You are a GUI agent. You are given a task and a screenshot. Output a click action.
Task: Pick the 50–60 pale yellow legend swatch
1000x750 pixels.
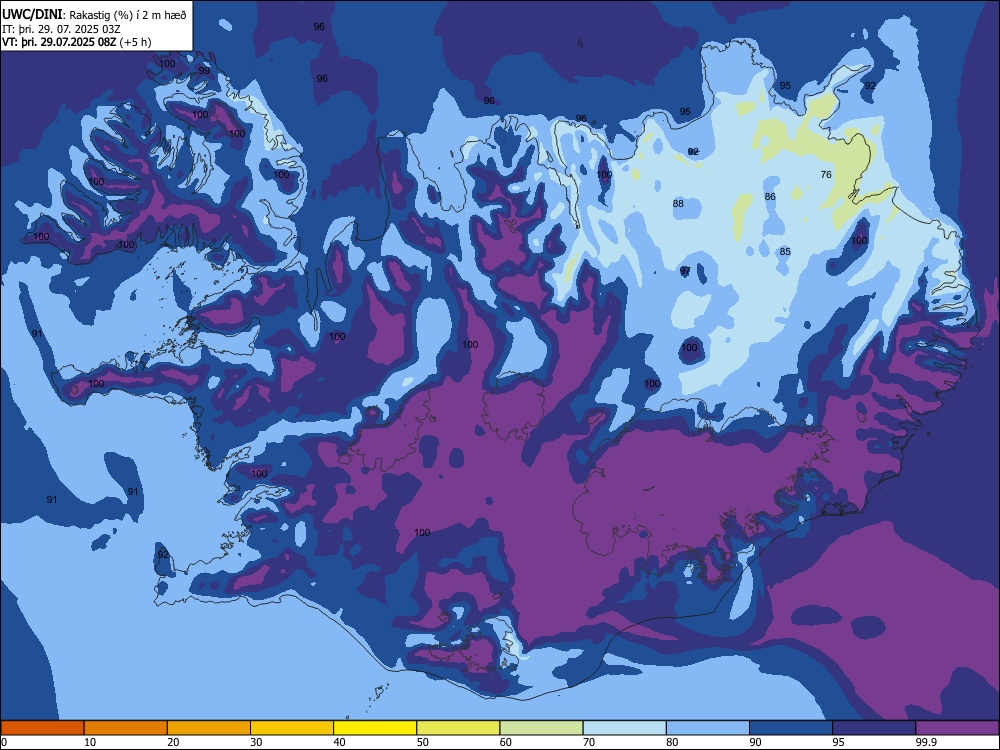coord(458,728)
